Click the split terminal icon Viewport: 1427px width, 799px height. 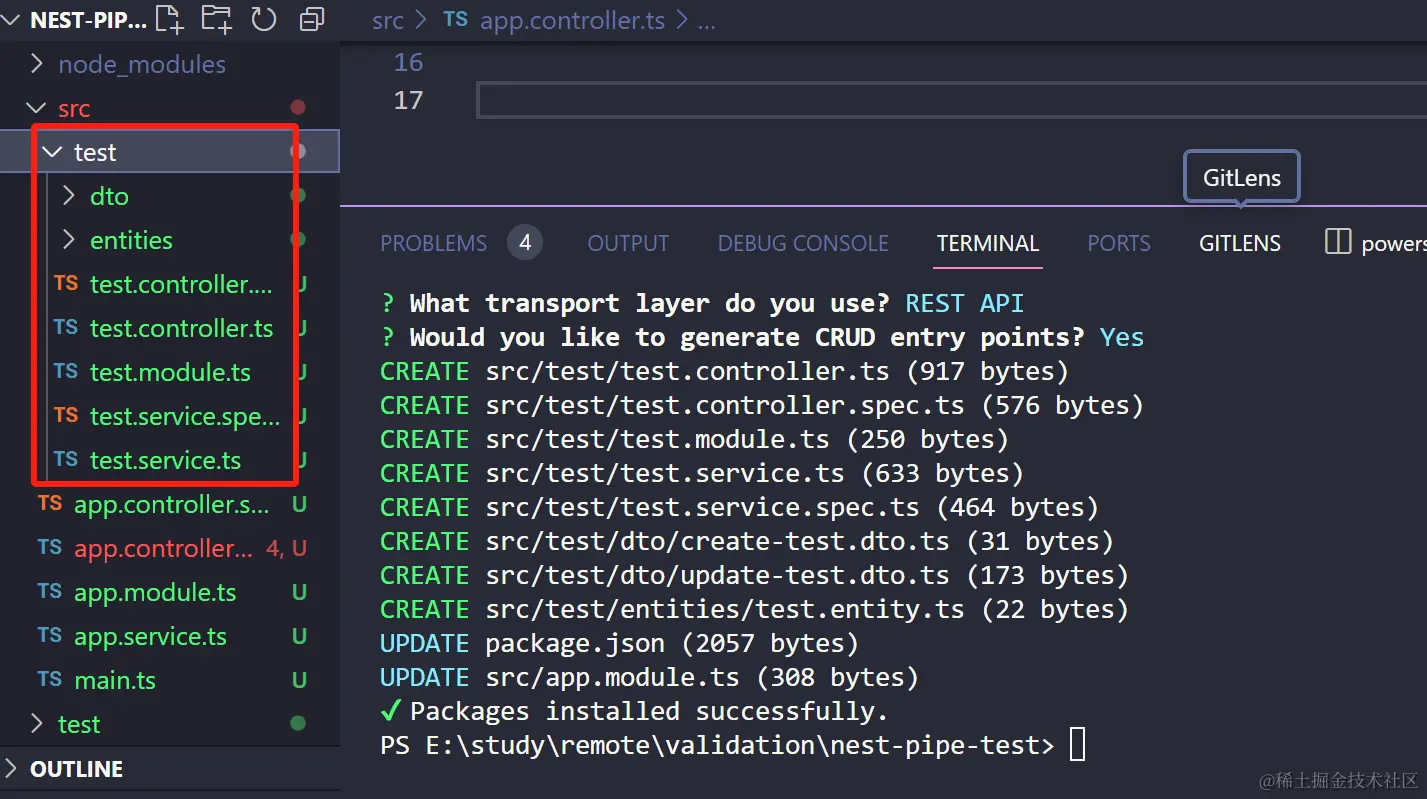(1337, 242)
